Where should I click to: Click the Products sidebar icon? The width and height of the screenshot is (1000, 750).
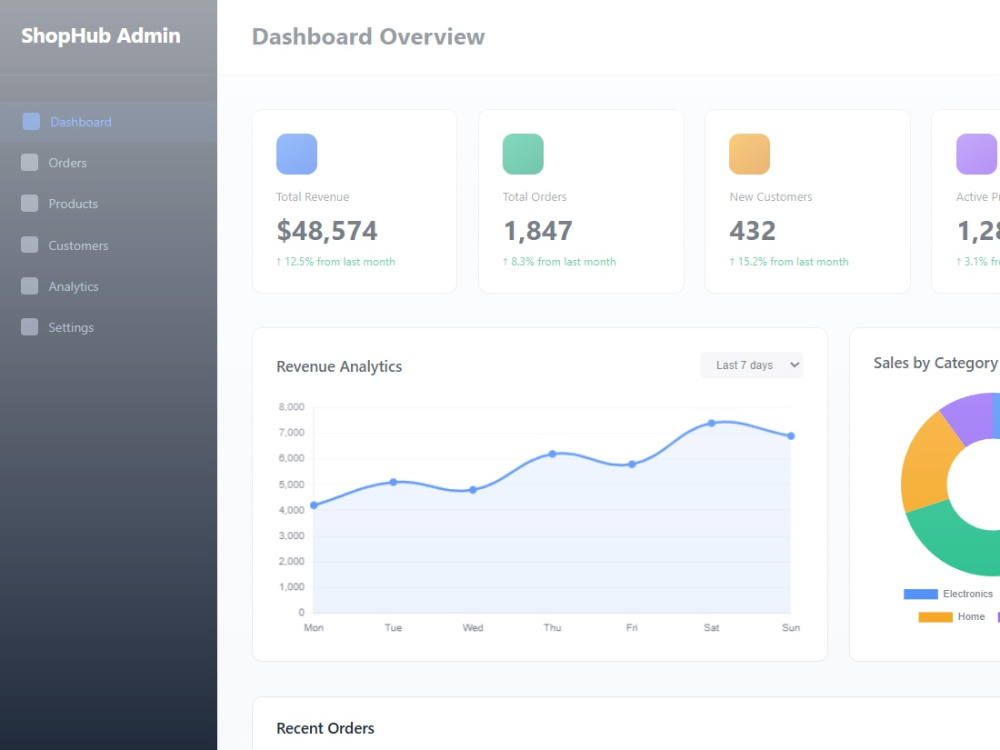coord(29,203)
